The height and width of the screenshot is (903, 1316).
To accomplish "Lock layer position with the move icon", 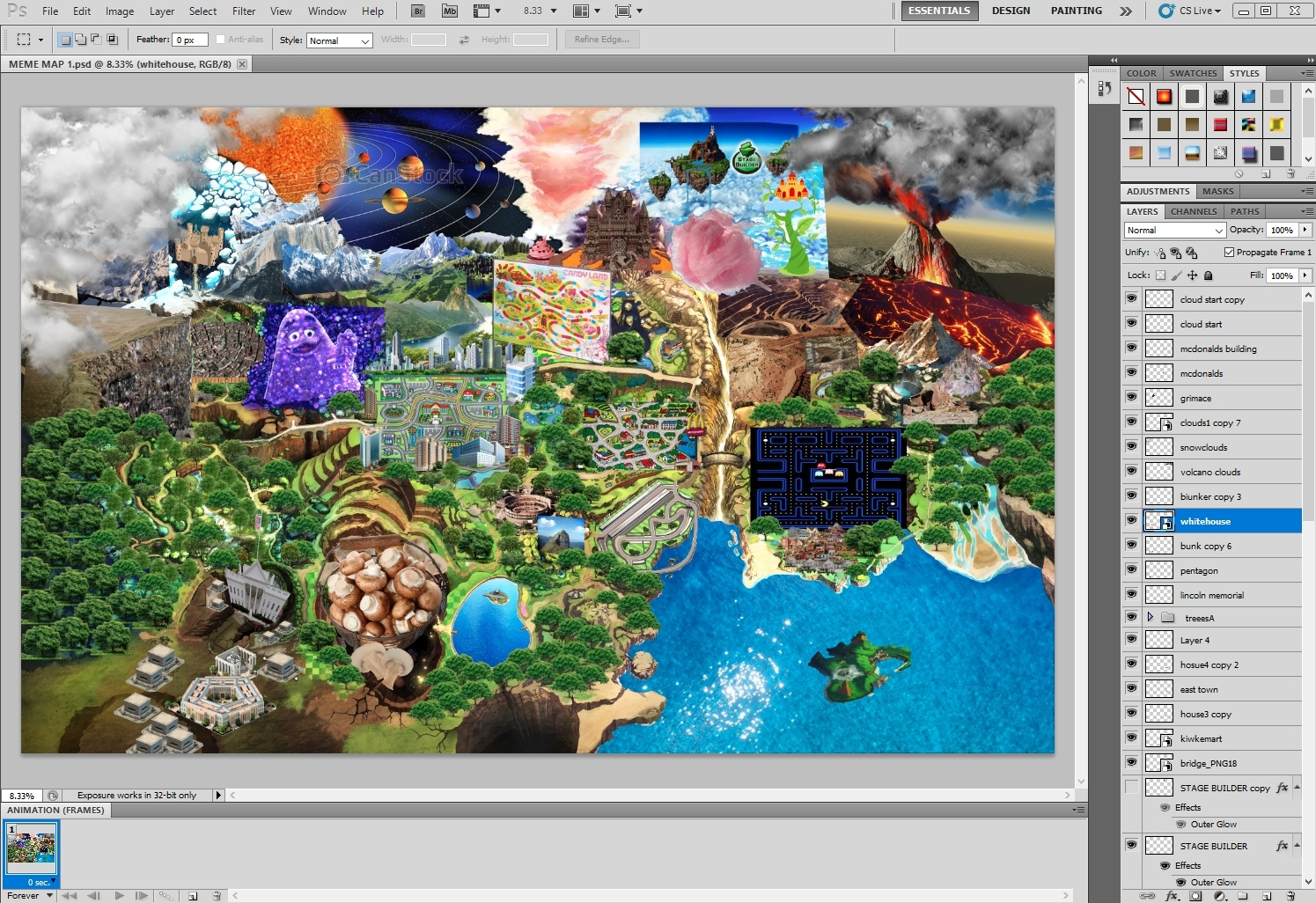I will tap(1192, 275).
